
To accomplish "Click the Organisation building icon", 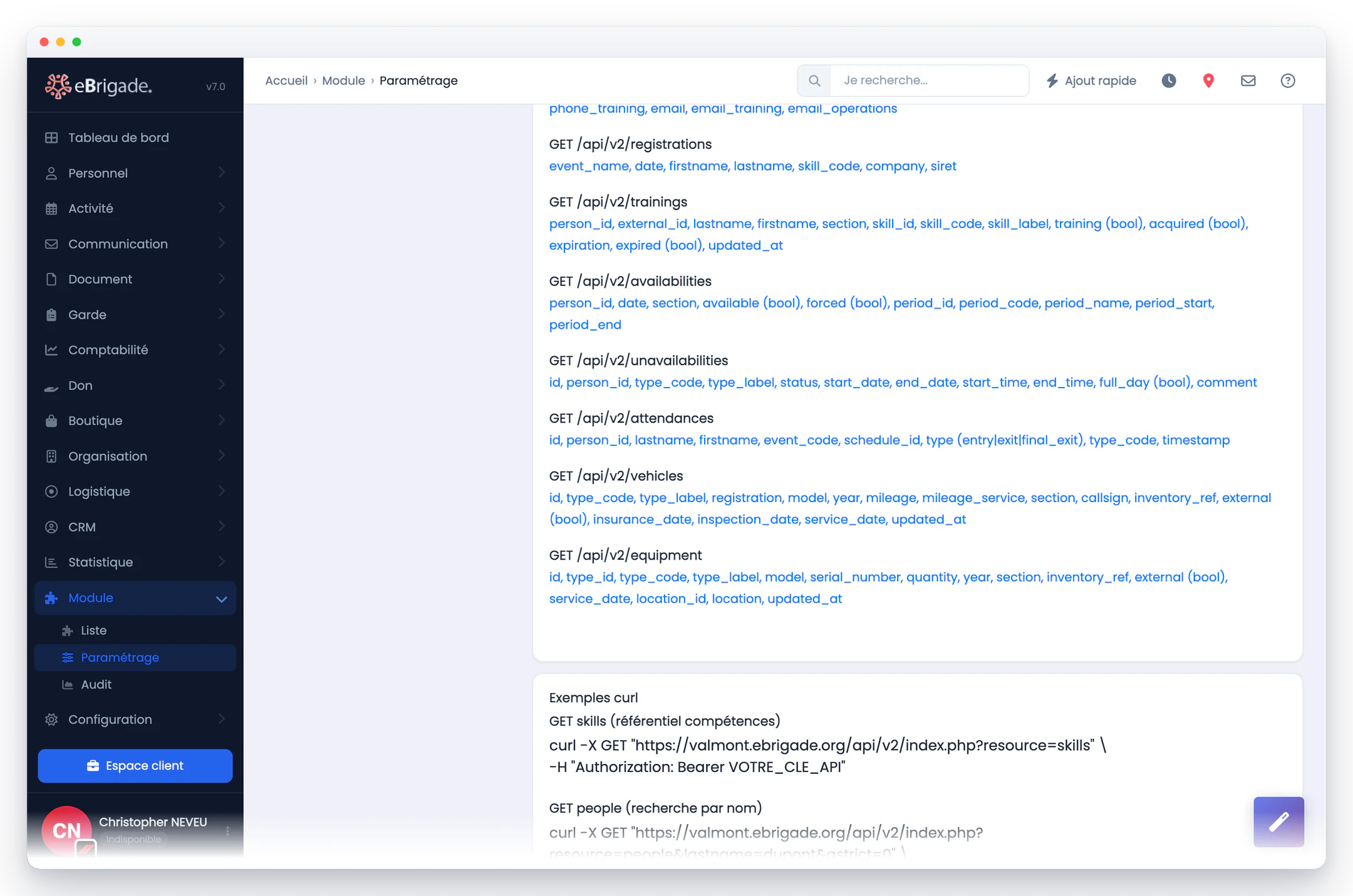I will click(x=51, y=456).
